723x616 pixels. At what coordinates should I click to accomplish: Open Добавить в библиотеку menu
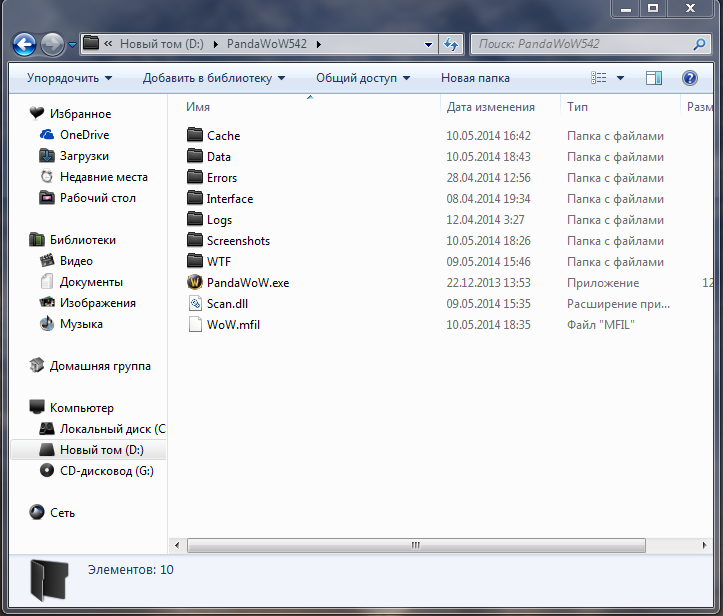coord(213,78)
